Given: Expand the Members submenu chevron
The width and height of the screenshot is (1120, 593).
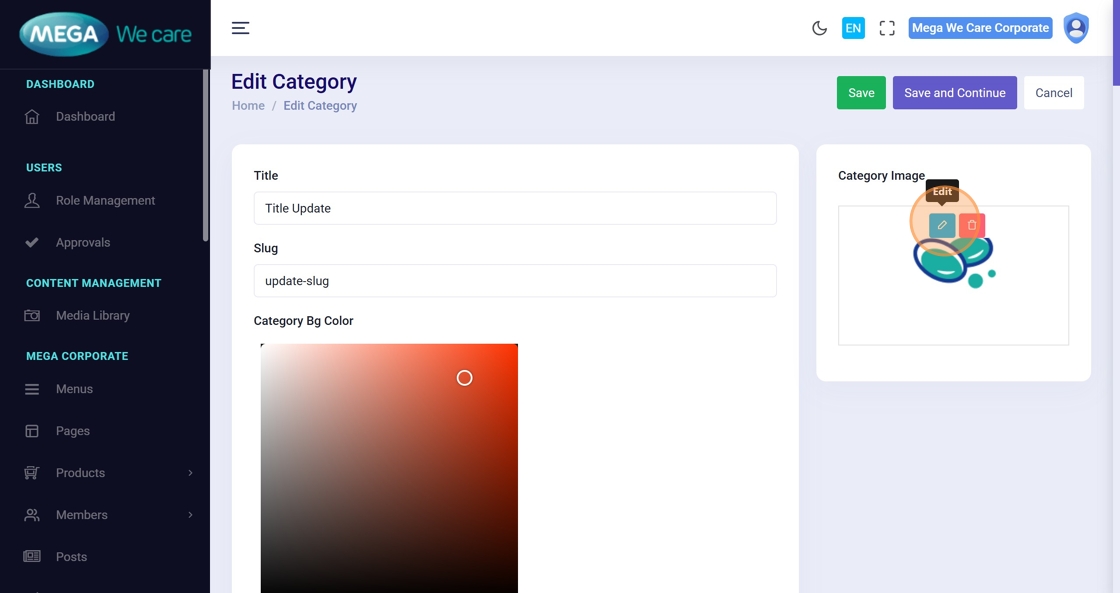Looking at the screenshot, I should tap(190, 515).
